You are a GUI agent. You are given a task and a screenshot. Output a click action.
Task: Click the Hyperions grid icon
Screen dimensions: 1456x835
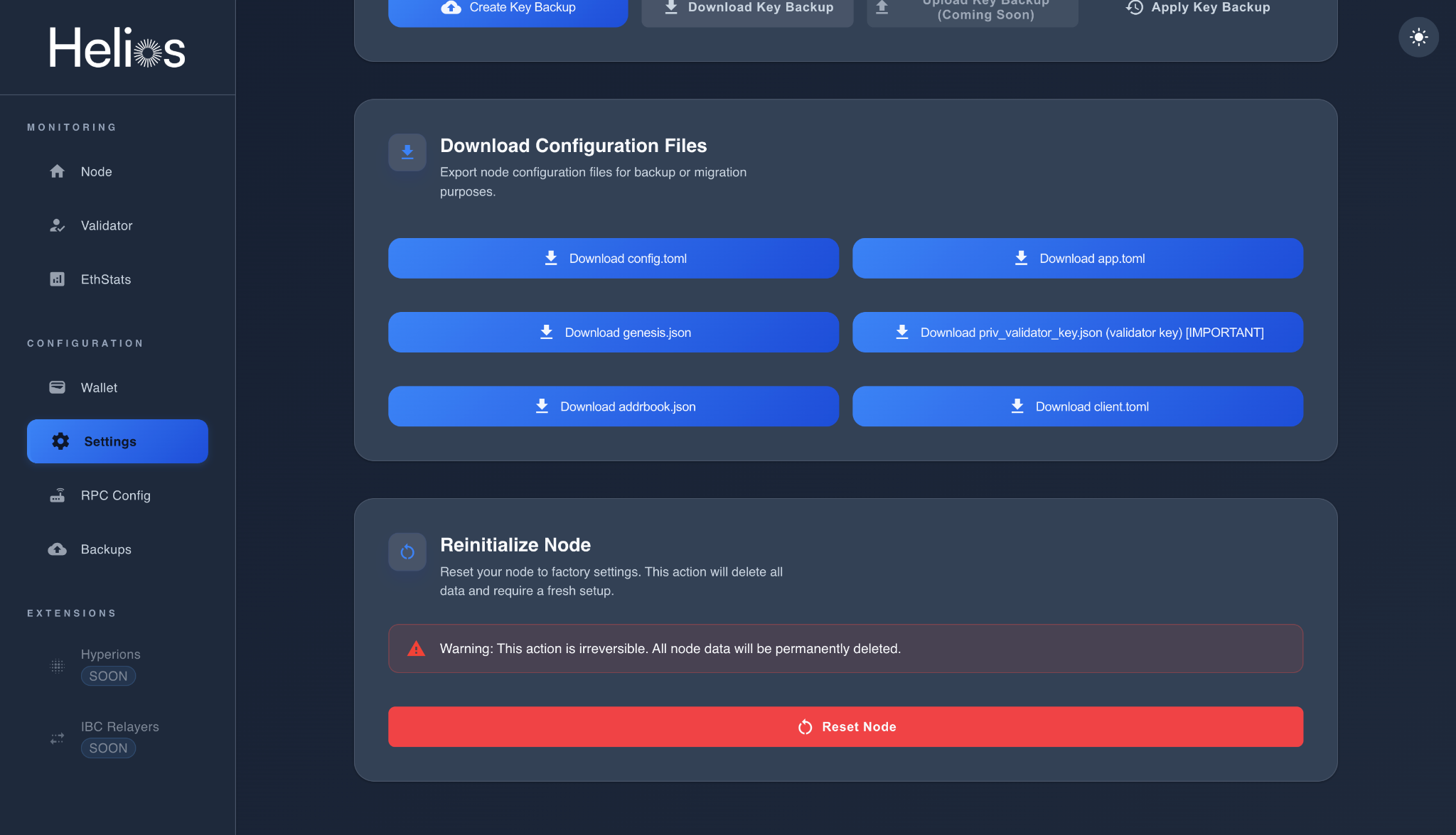[x=57, y=665]
